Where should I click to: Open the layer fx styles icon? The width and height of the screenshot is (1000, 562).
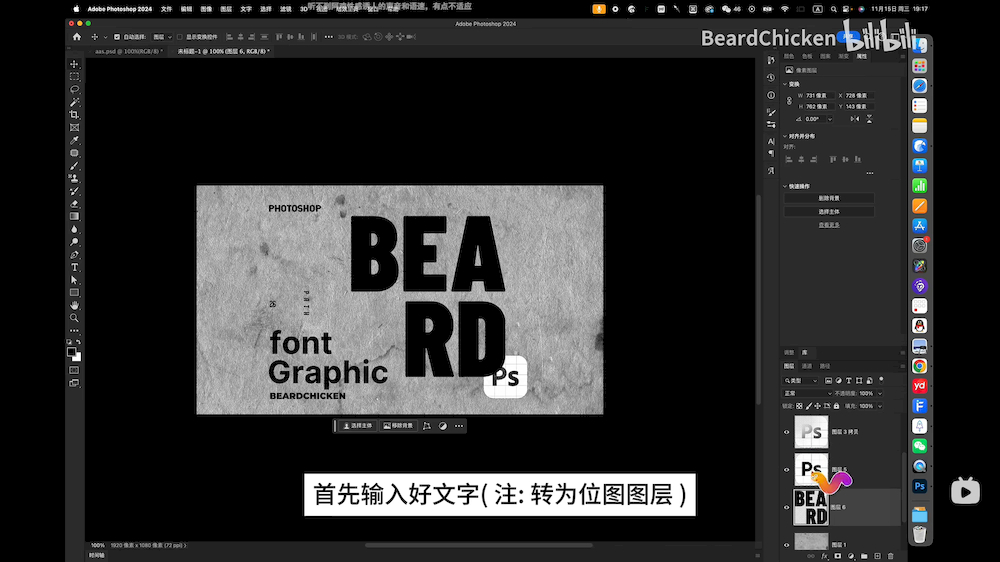pos(825,556)
